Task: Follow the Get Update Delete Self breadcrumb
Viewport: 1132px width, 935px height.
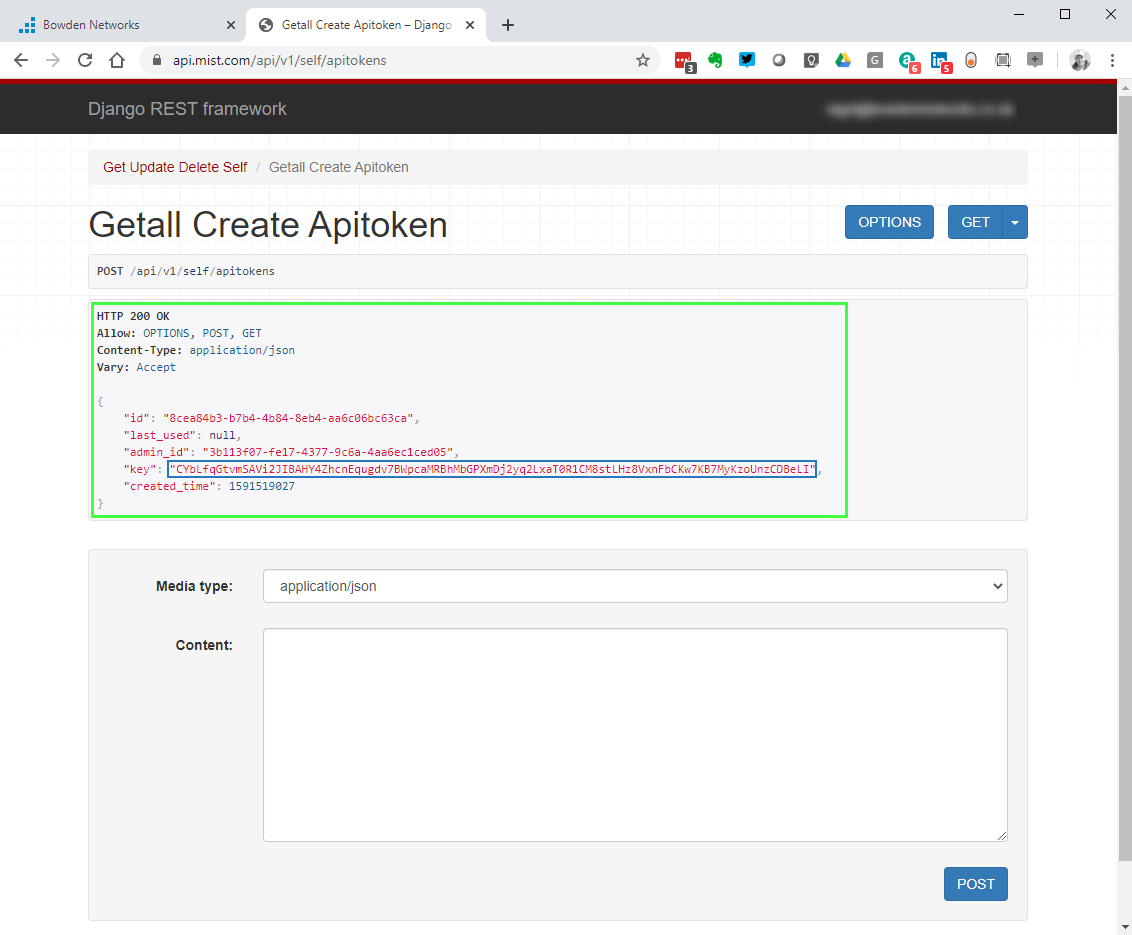Action: click(x=175, y=168)
